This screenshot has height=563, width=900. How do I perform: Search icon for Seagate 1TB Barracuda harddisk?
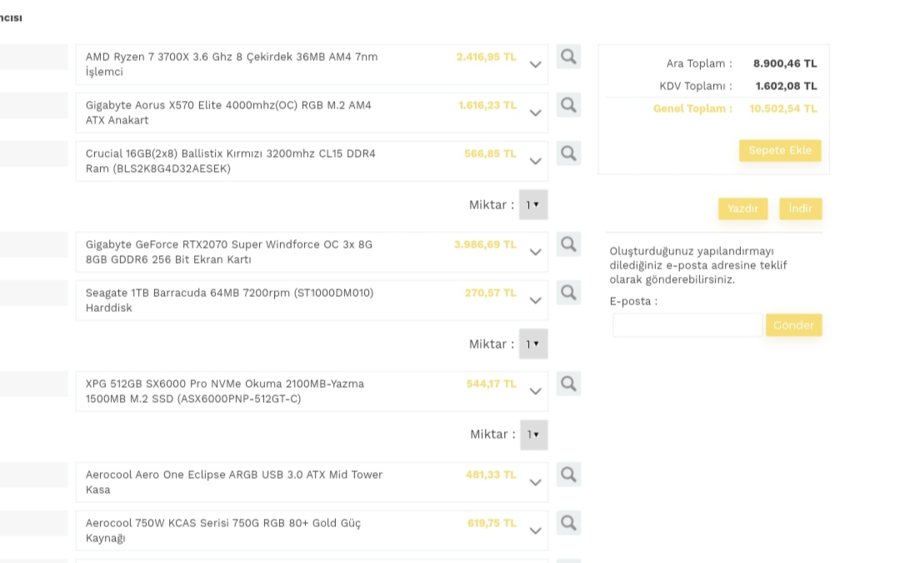(x=568, y=292)
